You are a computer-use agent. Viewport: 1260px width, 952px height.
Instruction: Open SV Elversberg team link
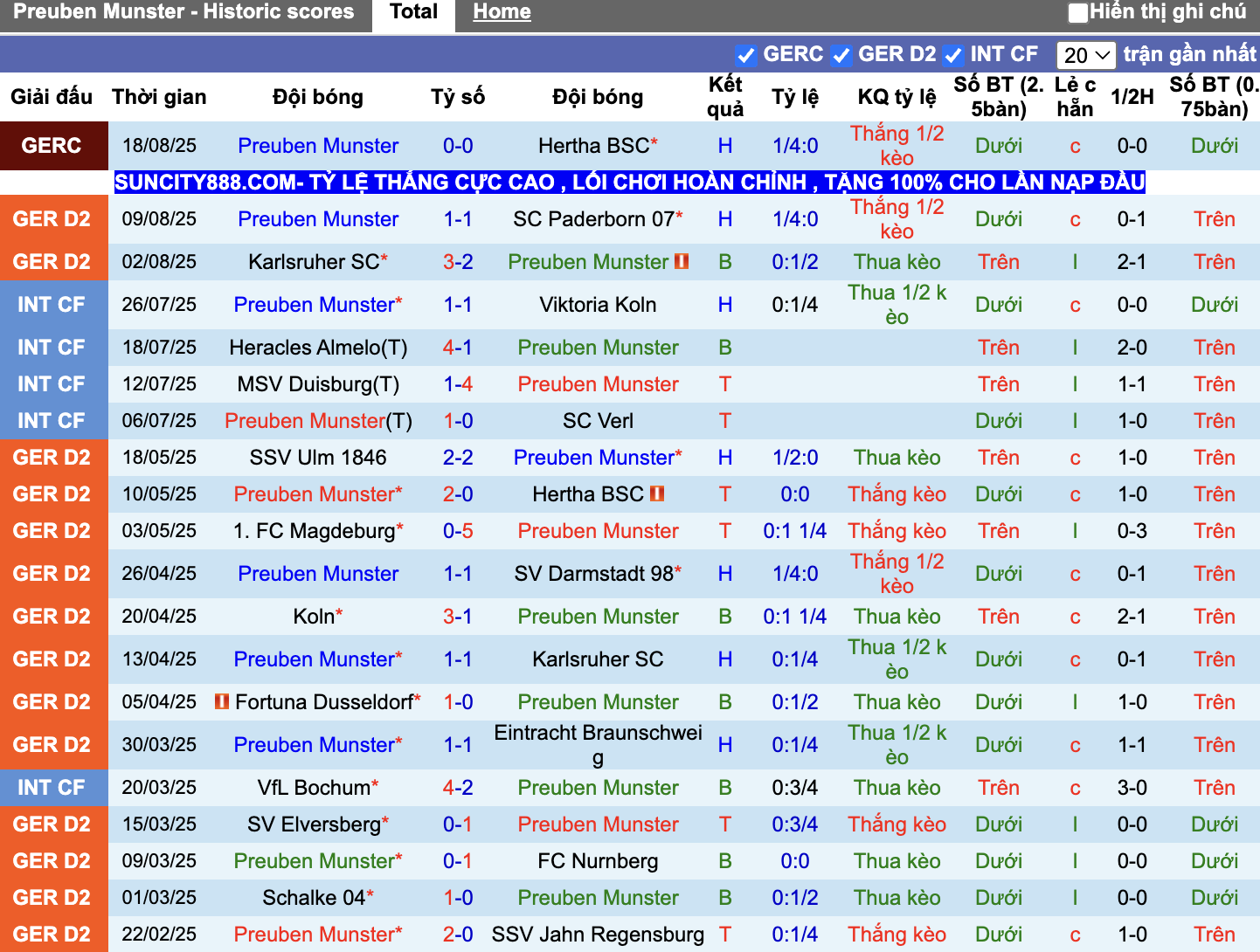(315, 824)
